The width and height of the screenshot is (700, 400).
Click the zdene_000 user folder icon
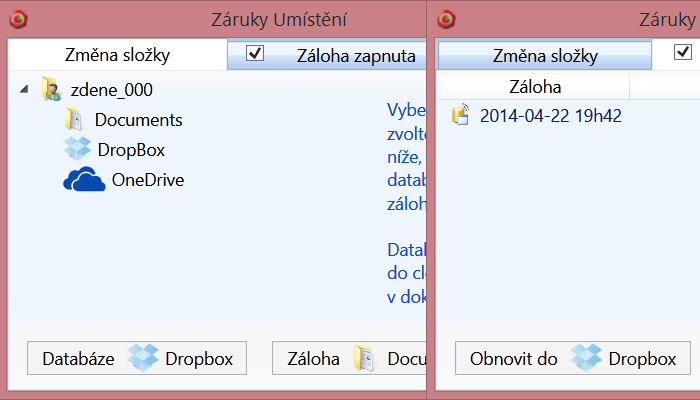pyautogui.click(x=51, y=90)
